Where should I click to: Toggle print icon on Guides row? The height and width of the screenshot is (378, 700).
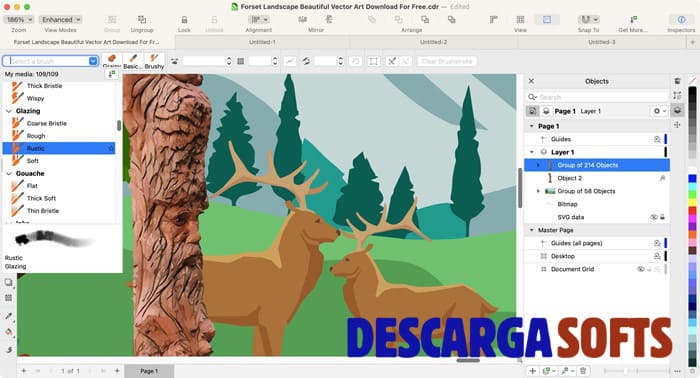(x=657, y=139)
